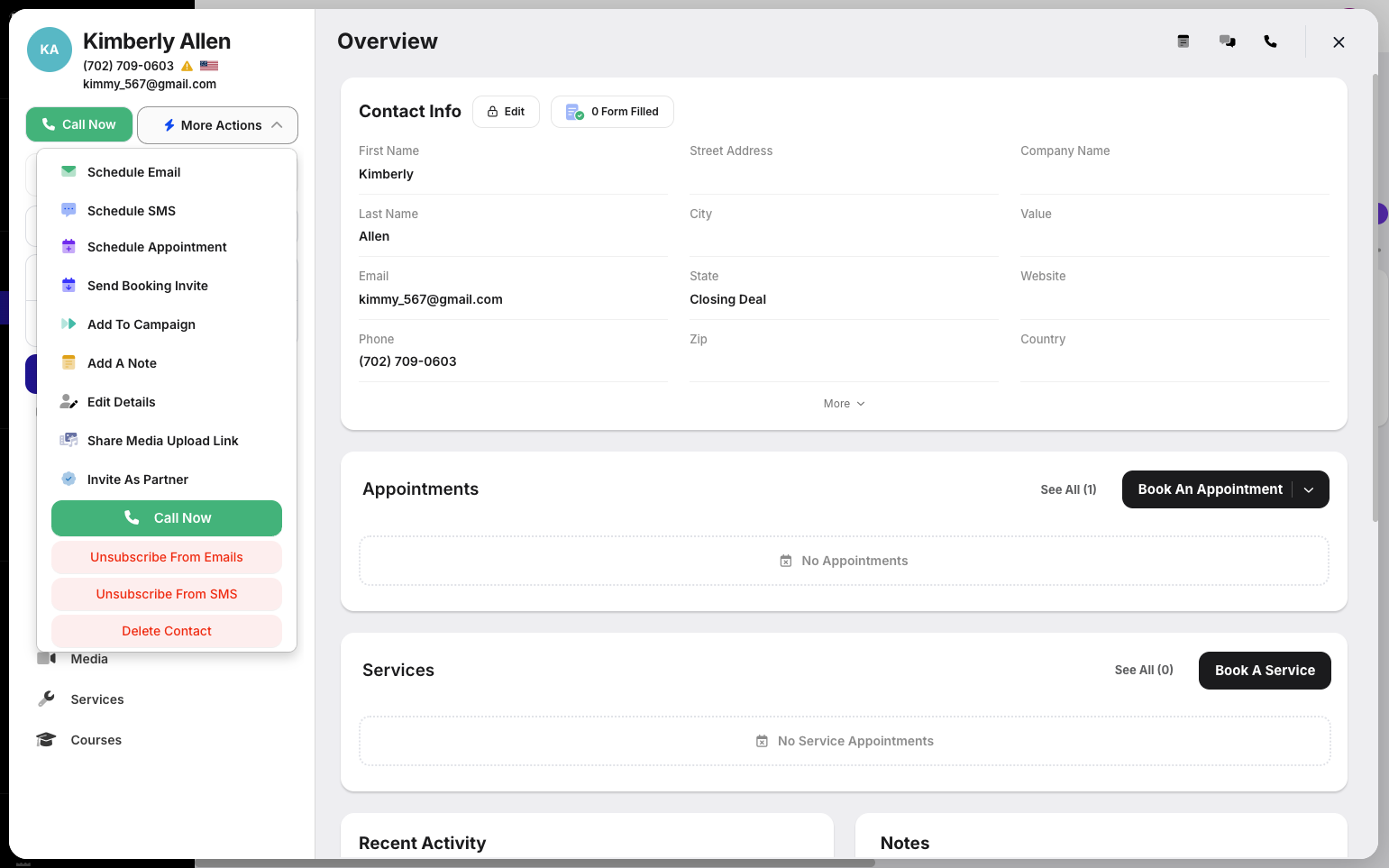This screenshot has width=1389, height=868.
Task: Click the Book A Service button
Action: [x=1265, y=671]
